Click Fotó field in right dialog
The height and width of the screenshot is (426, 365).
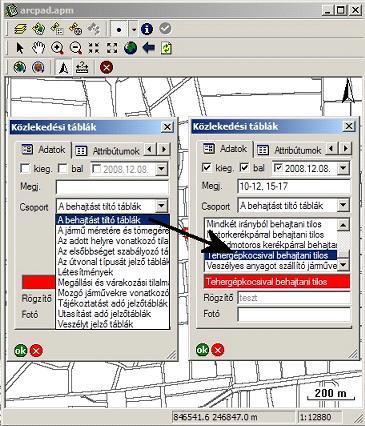click(x=294, y=314)
